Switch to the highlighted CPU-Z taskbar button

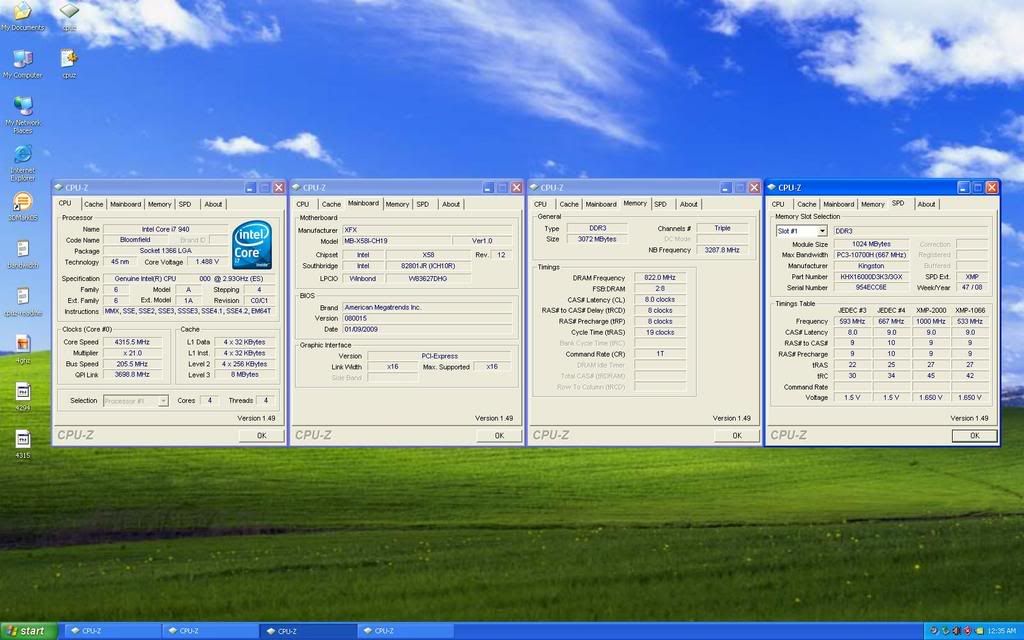[308, 631]
